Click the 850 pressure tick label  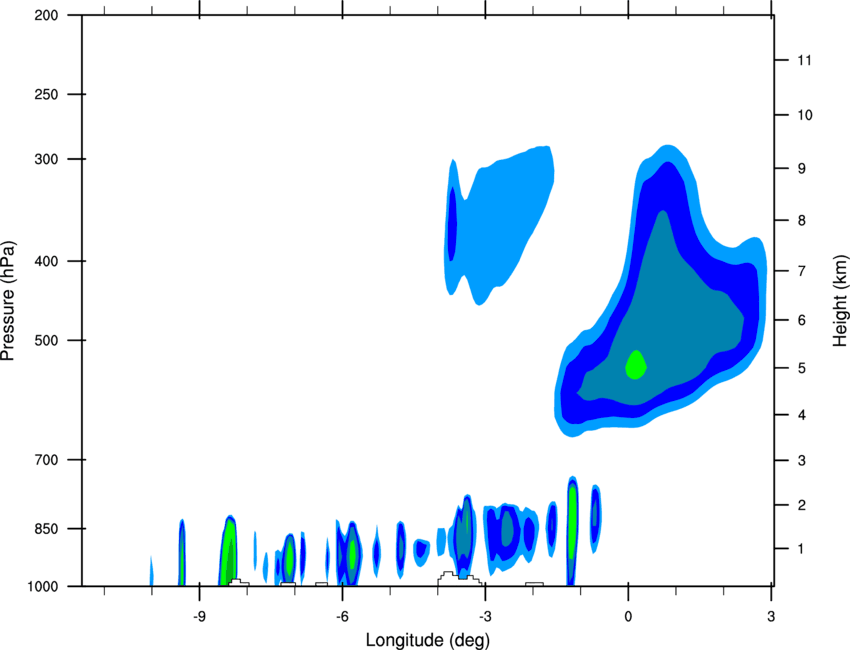[x=46, y=529]
